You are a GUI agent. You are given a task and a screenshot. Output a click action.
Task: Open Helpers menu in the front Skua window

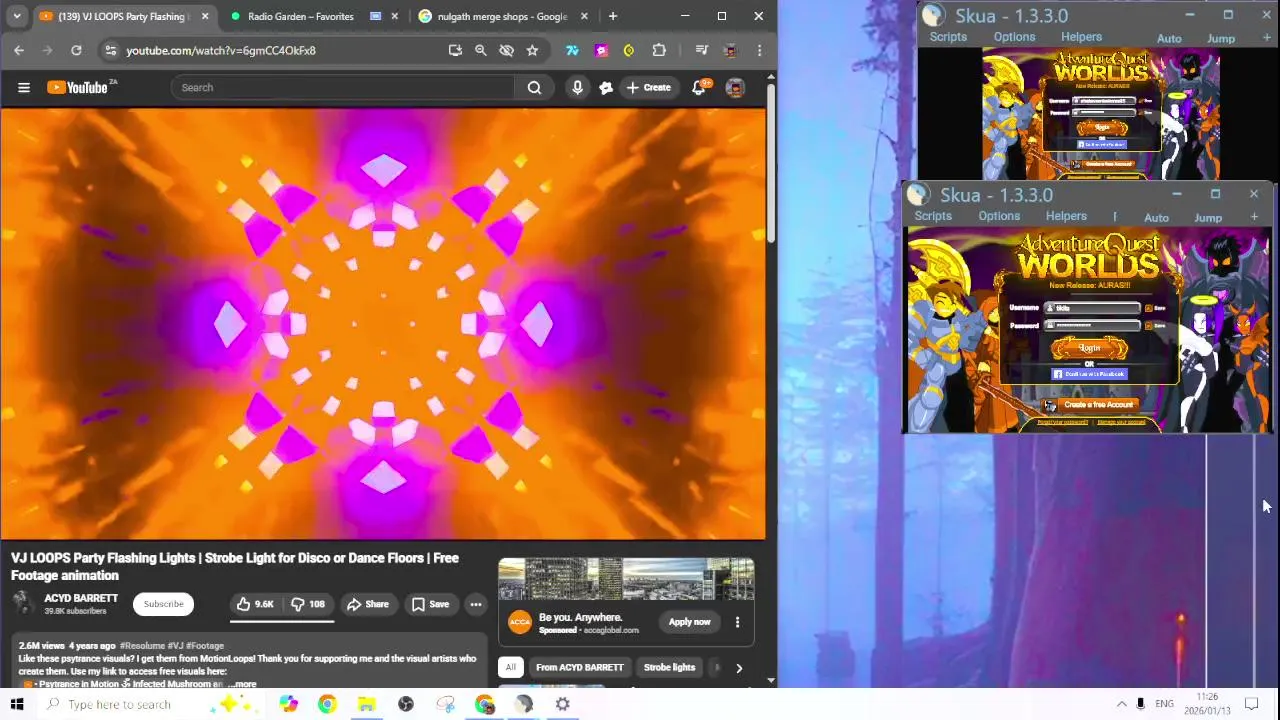tap(1066, 216)
